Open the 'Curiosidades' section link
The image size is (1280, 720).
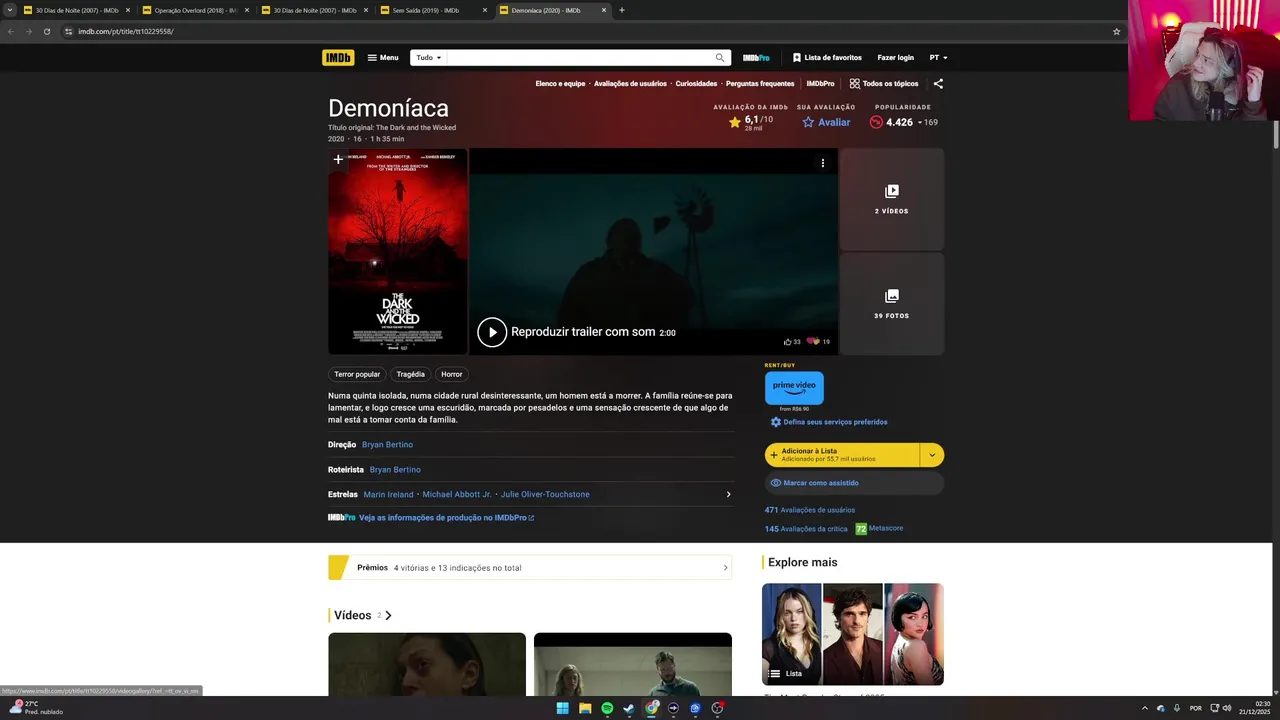(x=696, y=84)
